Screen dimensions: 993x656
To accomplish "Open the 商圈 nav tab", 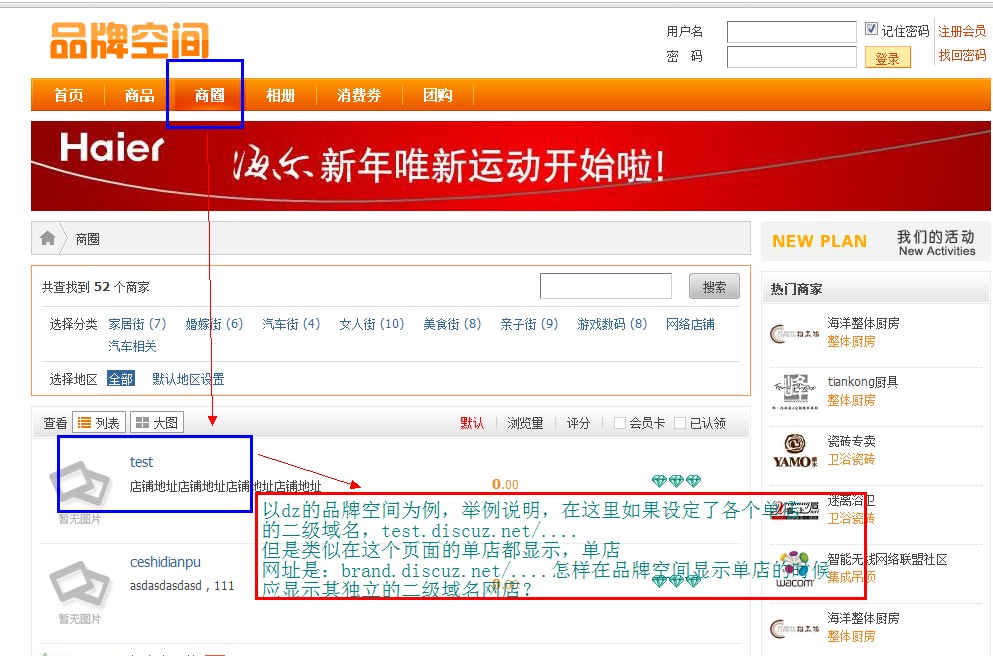I will 210,96.
